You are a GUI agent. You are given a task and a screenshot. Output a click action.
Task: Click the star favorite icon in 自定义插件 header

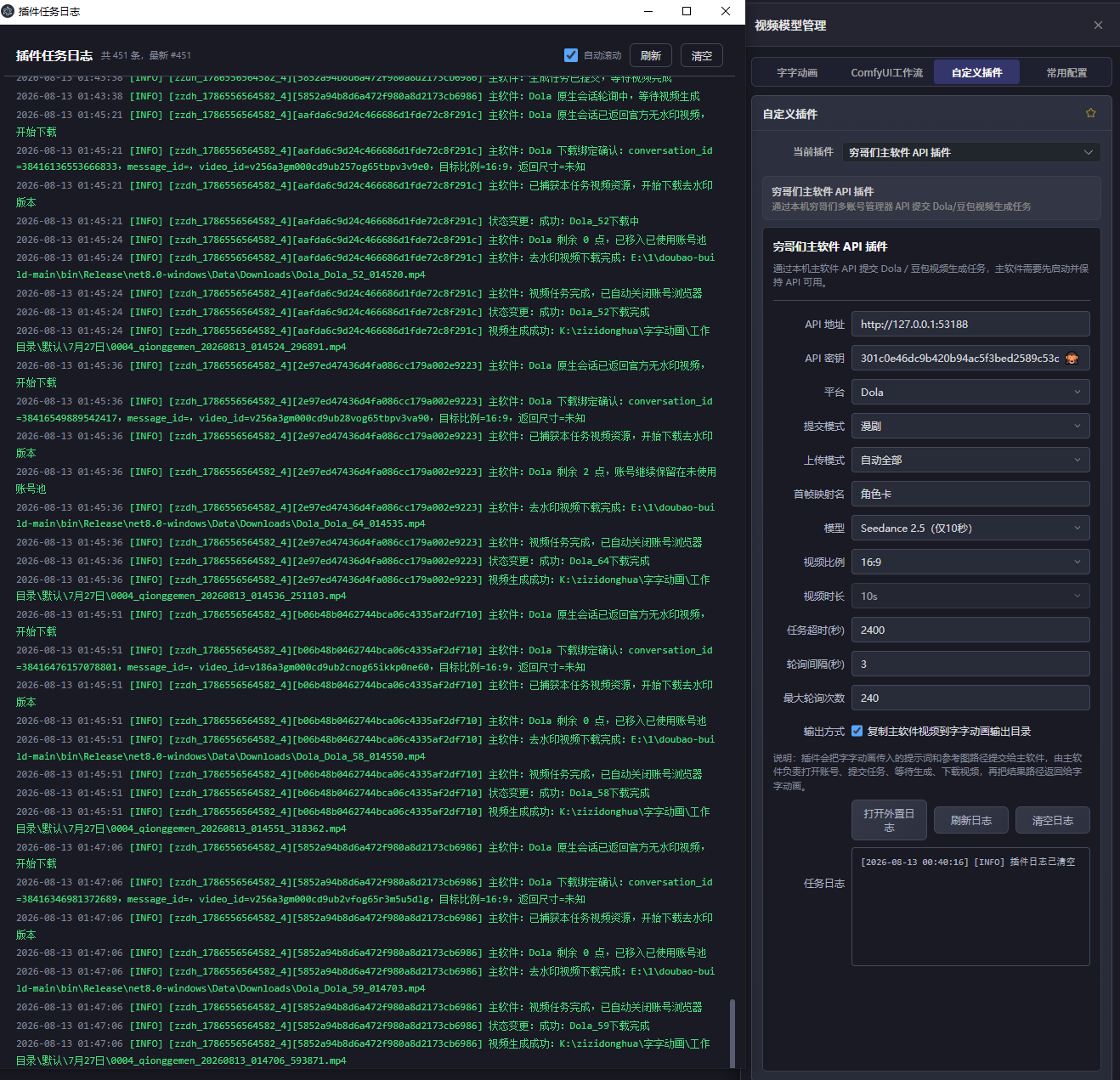pyautogui.click(x=1090, y=113)
